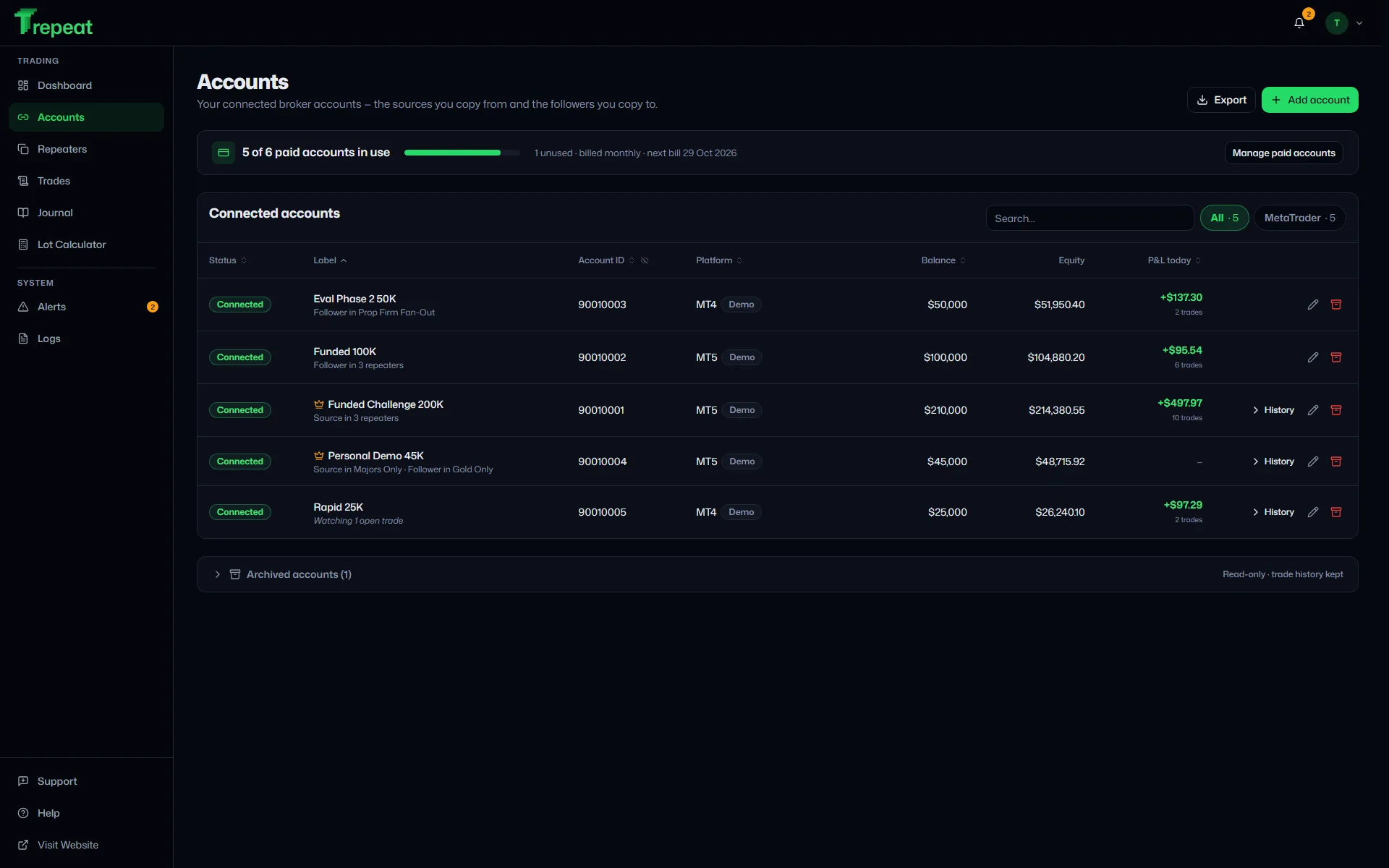Open the Journal page
The width and height of the screenshot is (1389, 868).
click(86, 213)
